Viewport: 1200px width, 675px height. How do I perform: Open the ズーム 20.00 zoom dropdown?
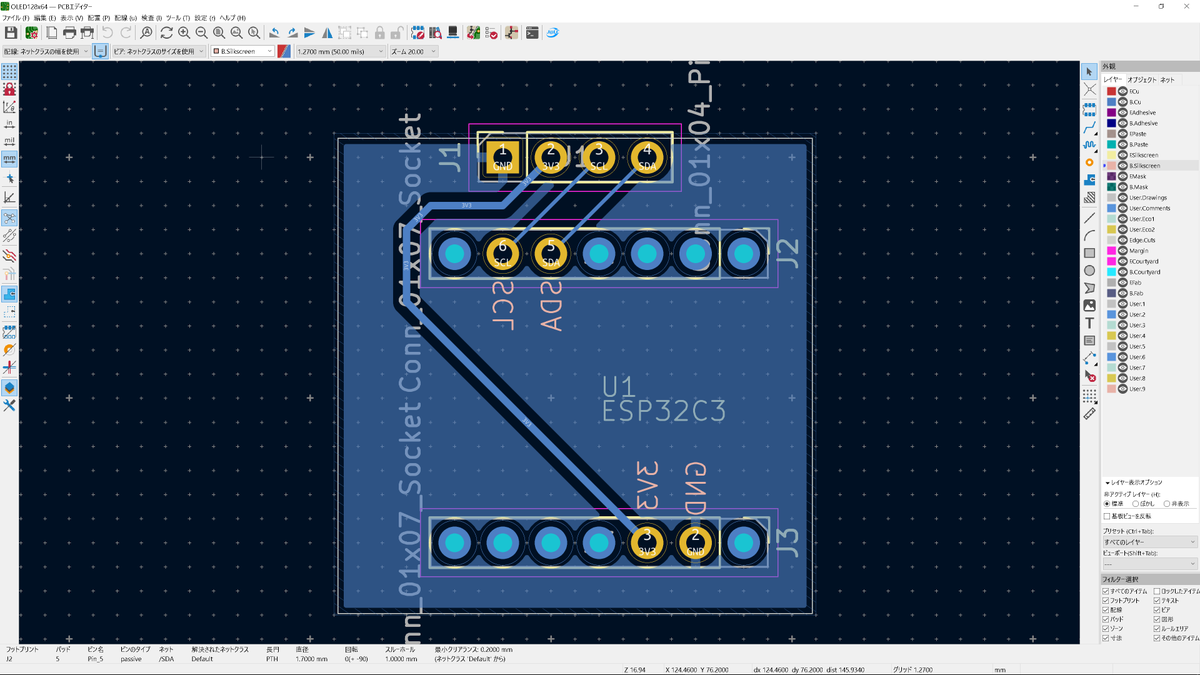tap(413, 51)
